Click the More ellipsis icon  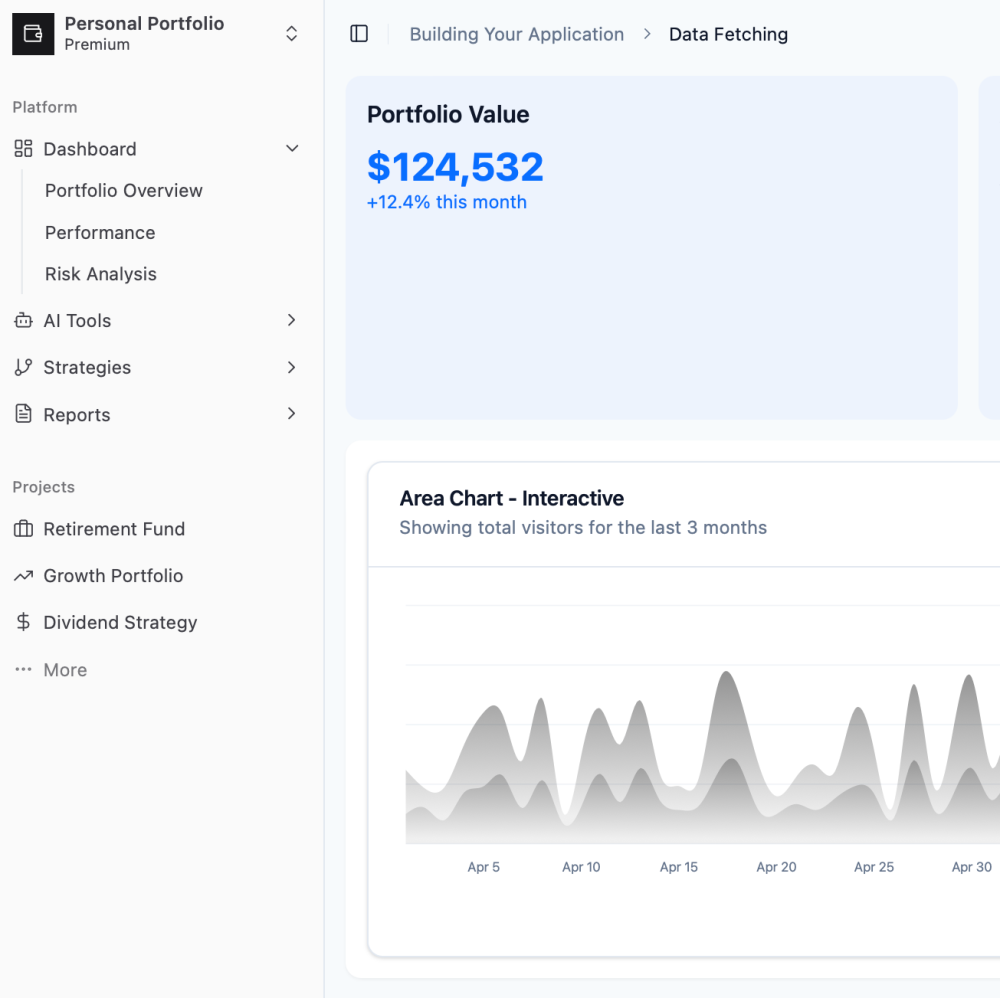tap(23, 670)
